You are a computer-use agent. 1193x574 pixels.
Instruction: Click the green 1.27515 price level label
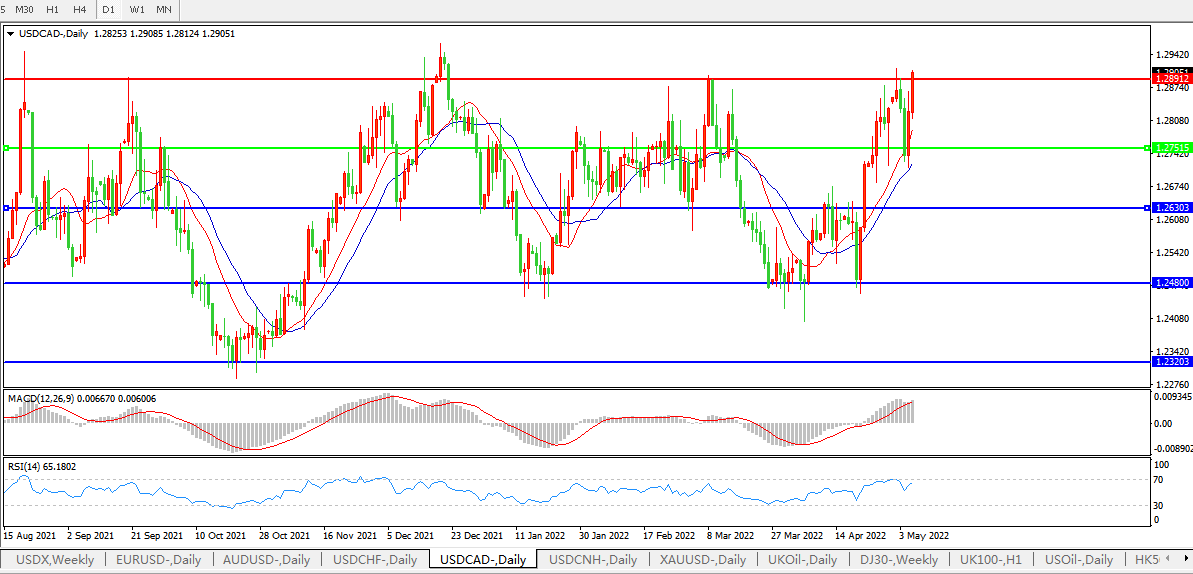[x=1170, y=148]
